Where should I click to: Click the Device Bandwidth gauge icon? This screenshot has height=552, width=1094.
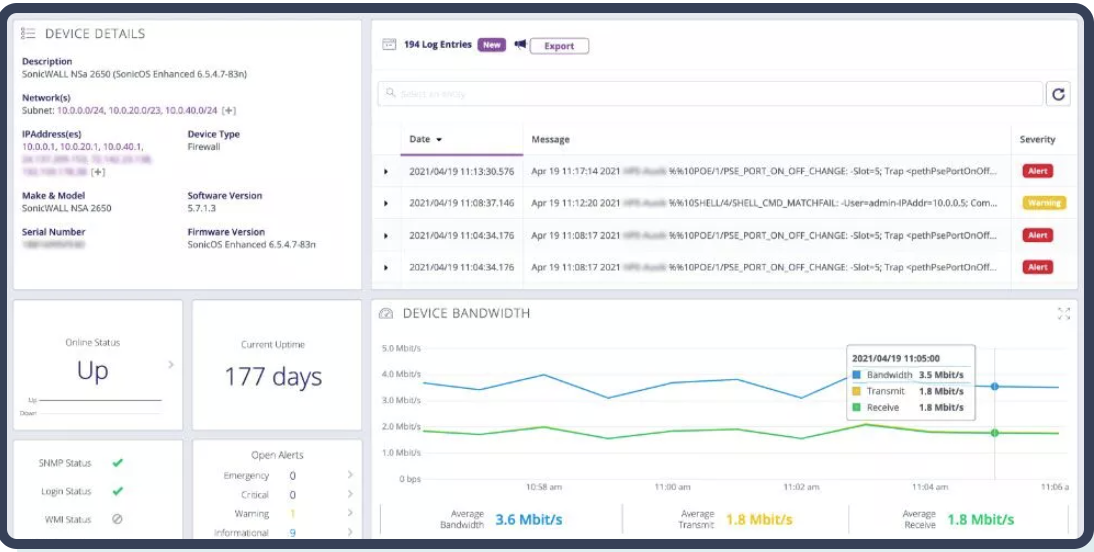[386, 313]
